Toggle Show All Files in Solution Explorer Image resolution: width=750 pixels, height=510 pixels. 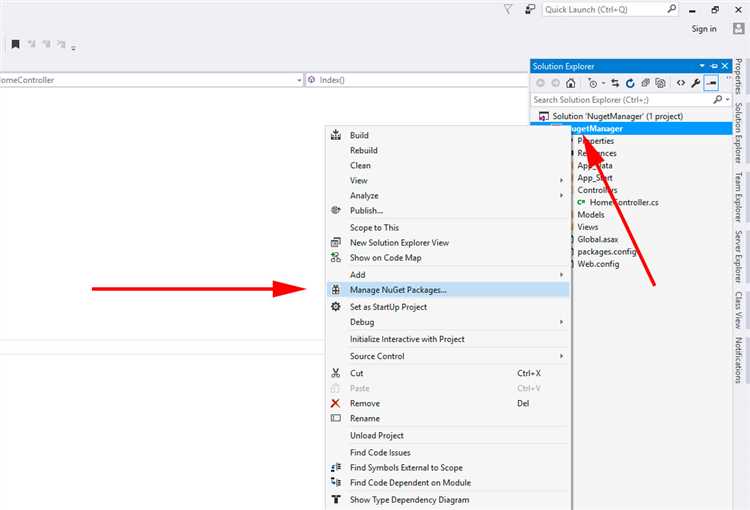coord(660,83)
